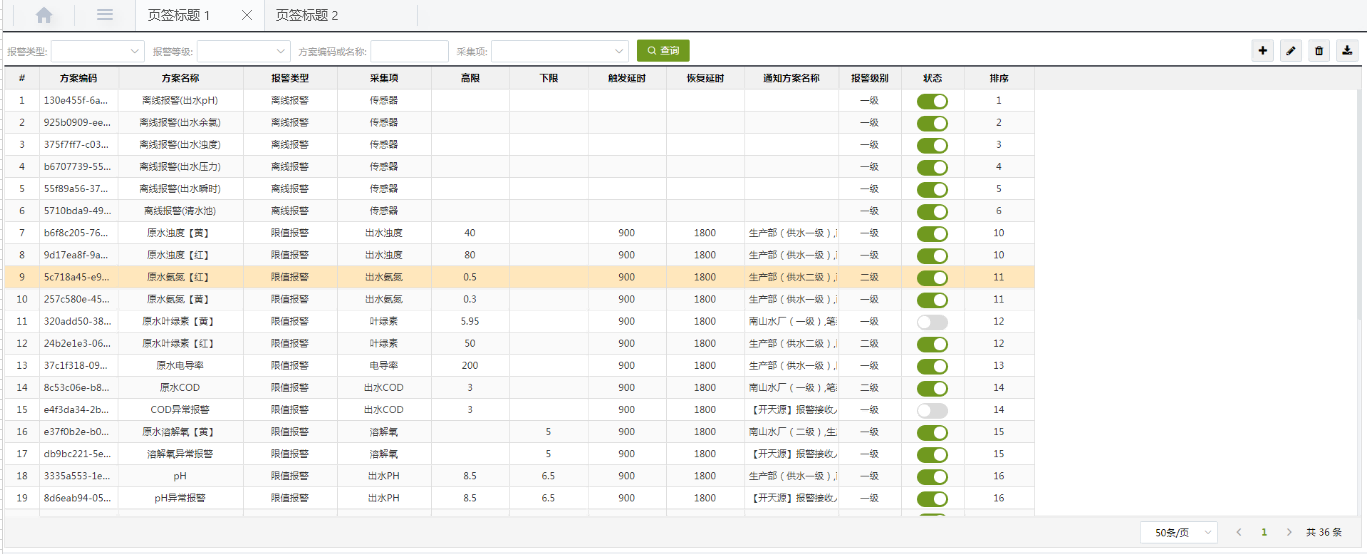Click the home icon
The height and width of the screenshot is (555, 1367).
[x=44, y=15]
